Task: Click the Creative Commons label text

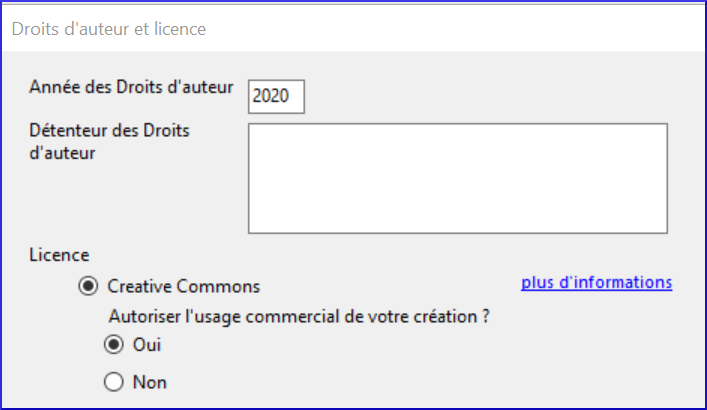Action: 183,287
